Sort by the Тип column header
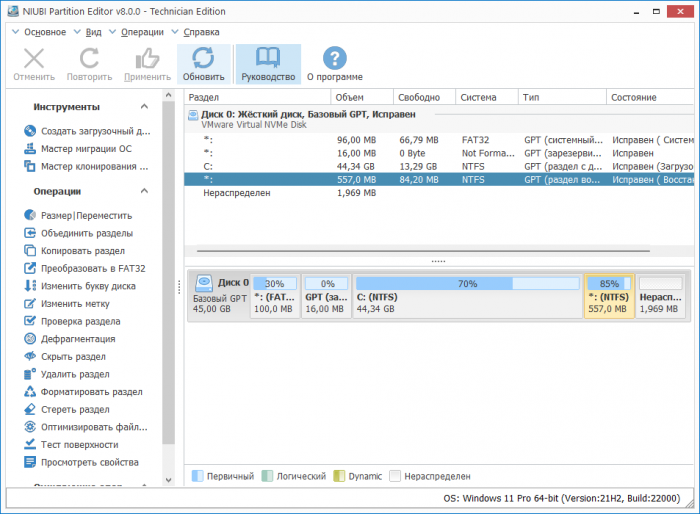Image resolution: width=700 pixels, height=514 pixels. [x=562, y=97]
